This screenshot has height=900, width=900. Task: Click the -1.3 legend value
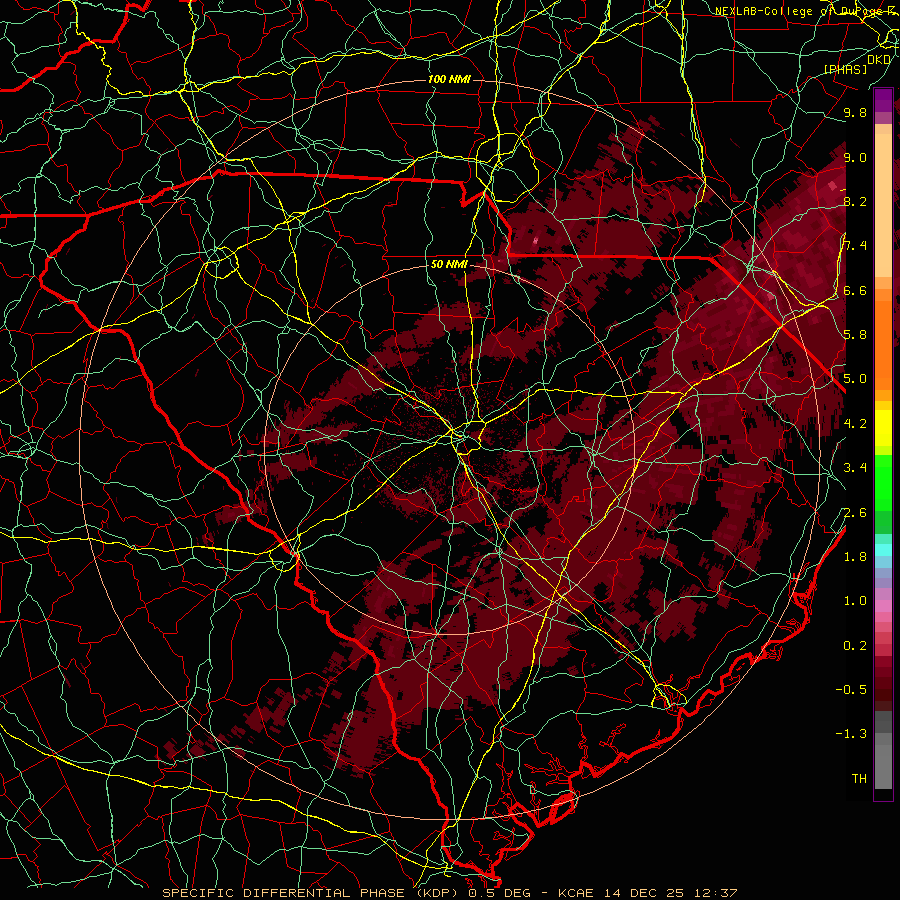(851, 734)
